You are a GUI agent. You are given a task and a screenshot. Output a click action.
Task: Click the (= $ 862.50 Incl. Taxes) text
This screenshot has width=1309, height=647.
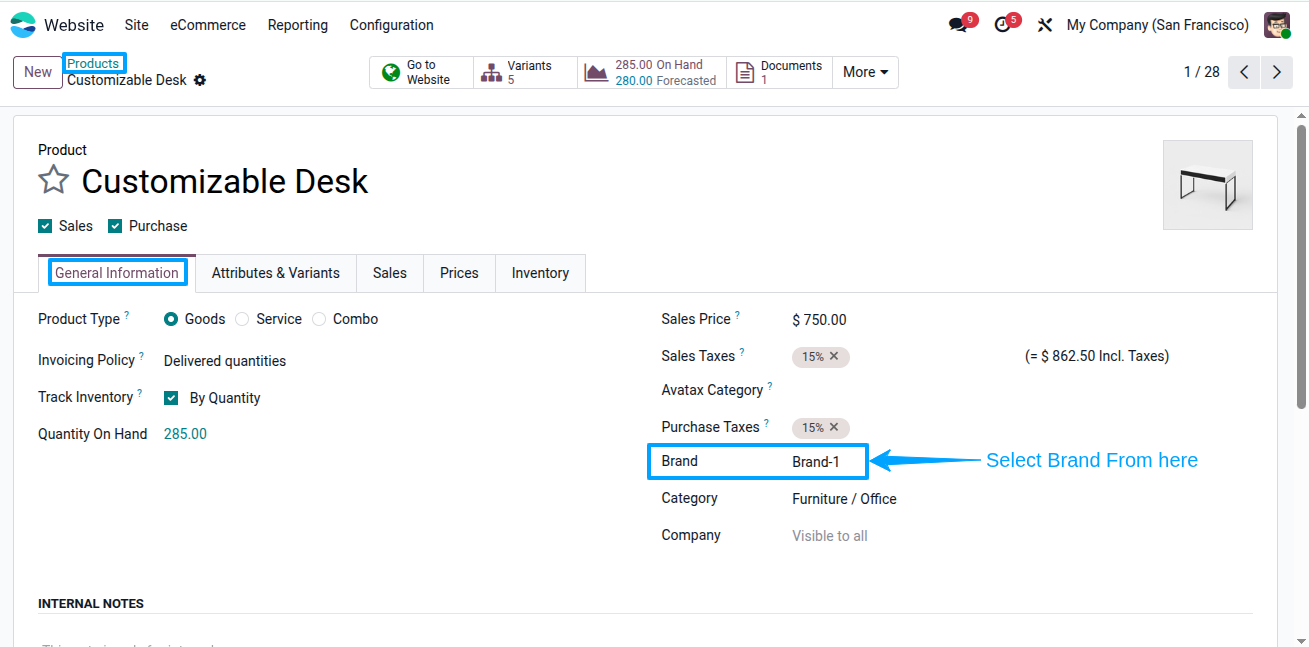(1097, 356)
